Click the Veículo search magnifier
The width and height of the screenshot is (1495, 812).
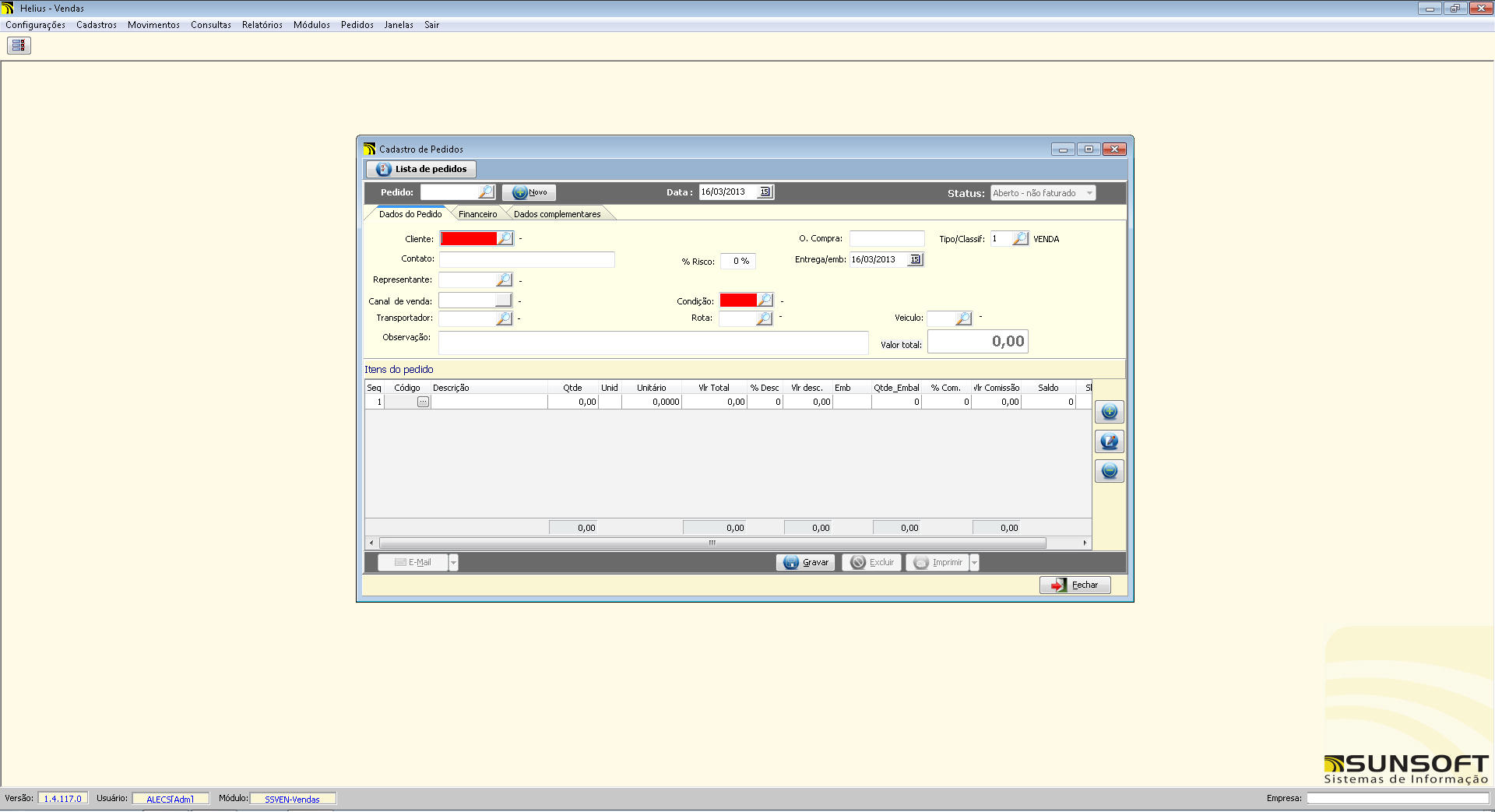click(963, 318)
